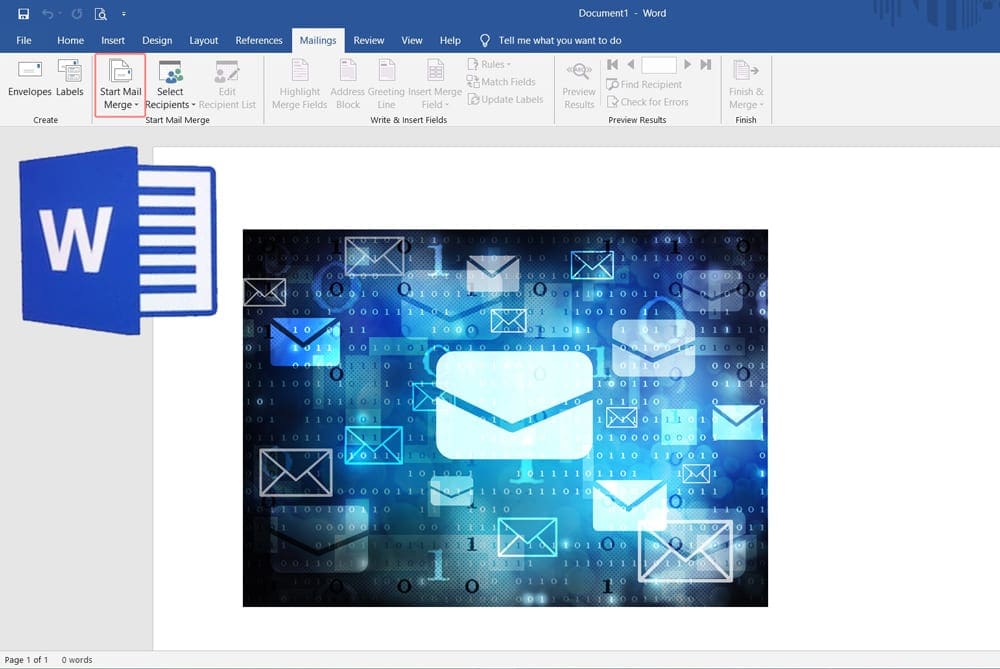Open Finish & Merge dropdown
1000x669 pixels.
coord(746,84)
